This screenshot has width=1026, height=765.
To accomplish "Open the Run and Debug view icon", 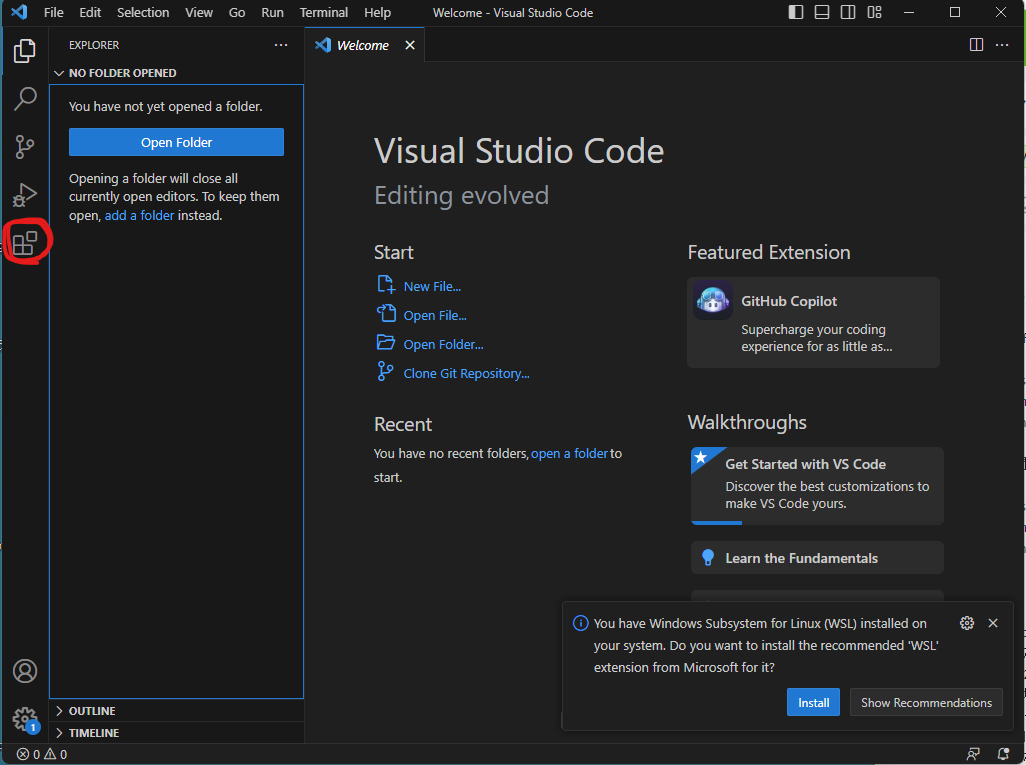I will [25, 195].
